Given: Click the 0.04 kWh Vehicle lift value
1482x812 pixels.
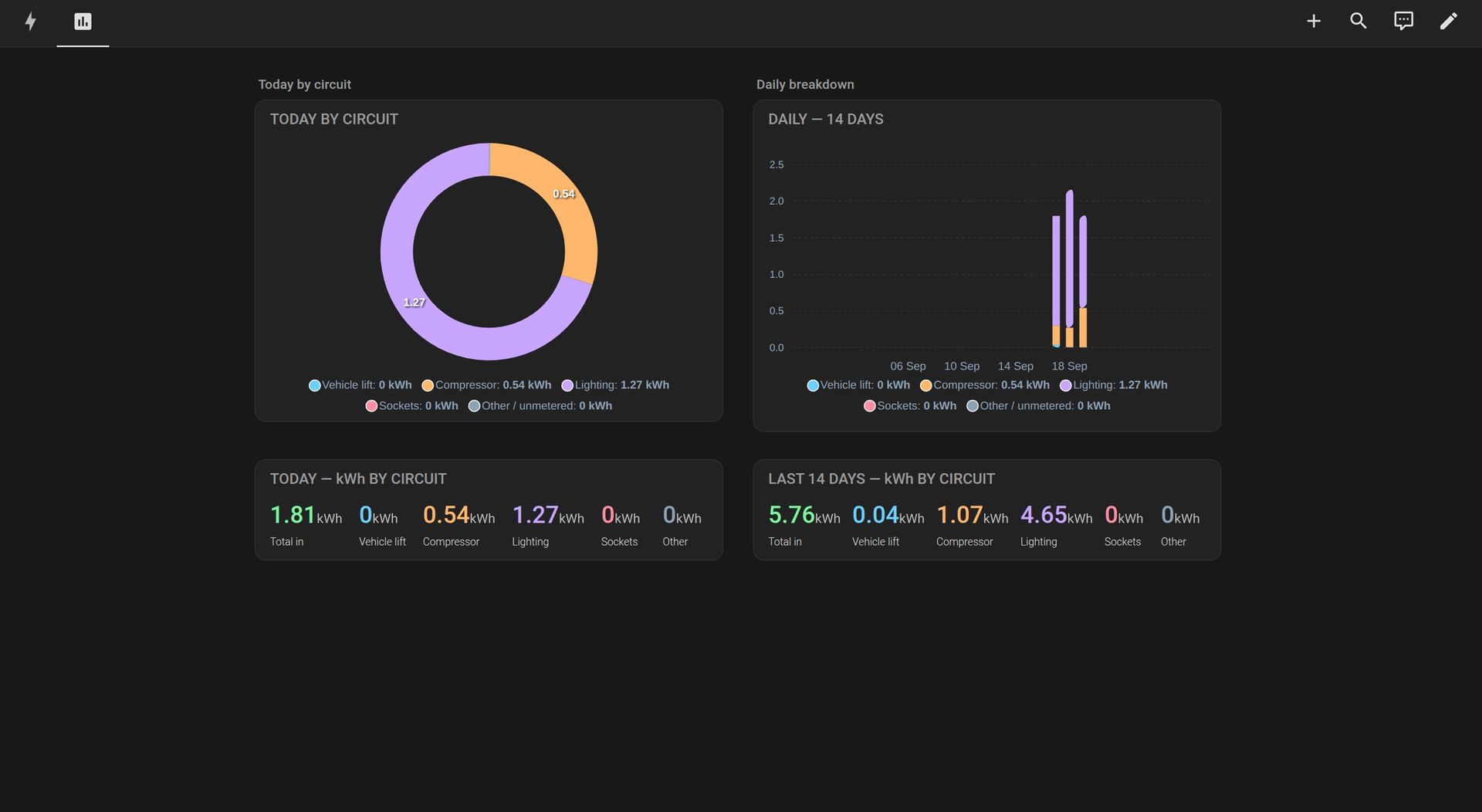Looking at the screenshot, I should [x=888, y=516].
